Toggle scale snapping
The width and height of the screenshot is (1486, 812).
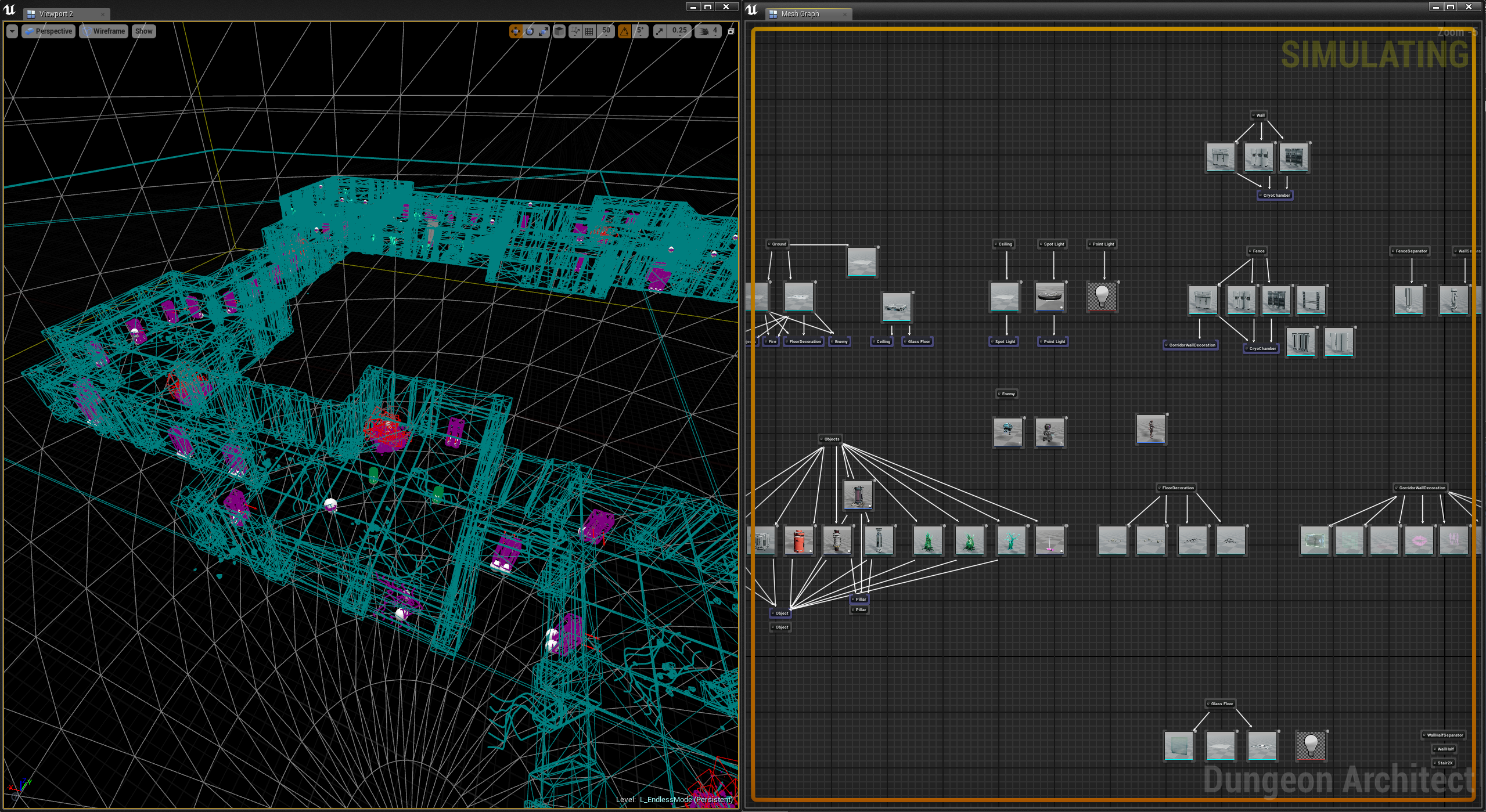click(659, 31)
